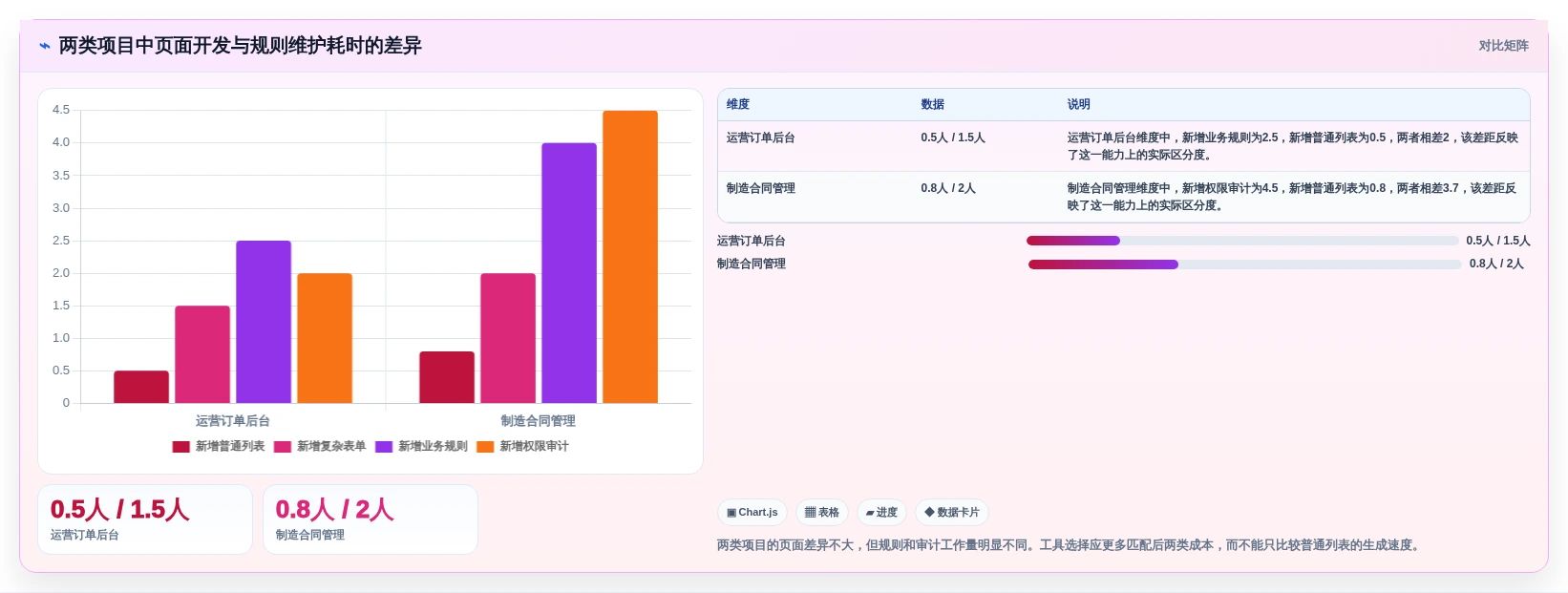Click the 0.8人 / 2人 value beside progress bar
The image size is (1568, 593).
click(x=1496, y=265)
